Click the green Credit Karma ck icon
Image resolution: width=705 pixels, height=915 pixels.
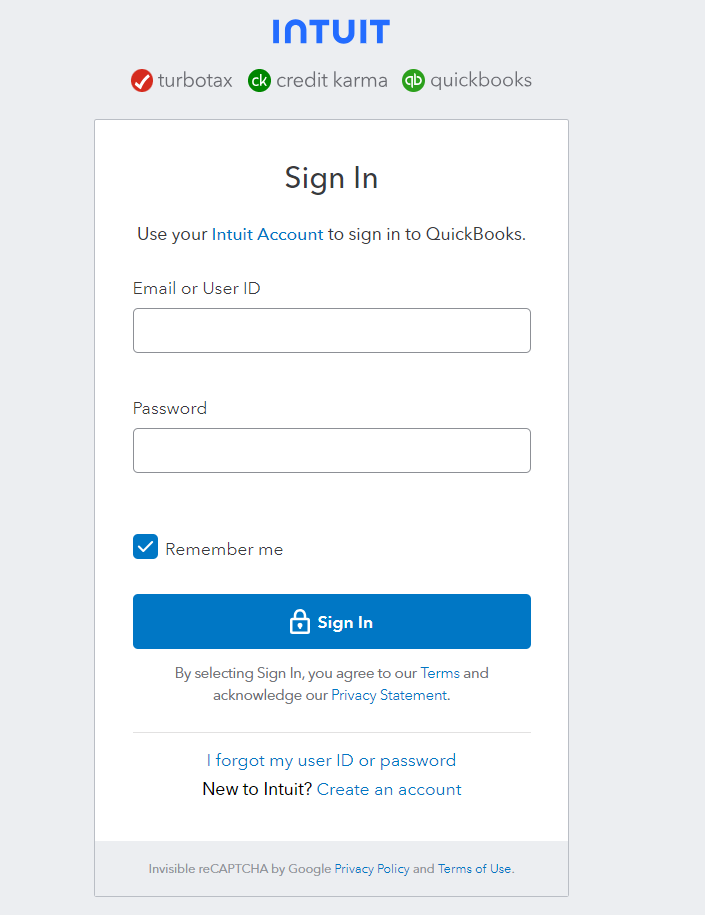[x=259, y=81]
